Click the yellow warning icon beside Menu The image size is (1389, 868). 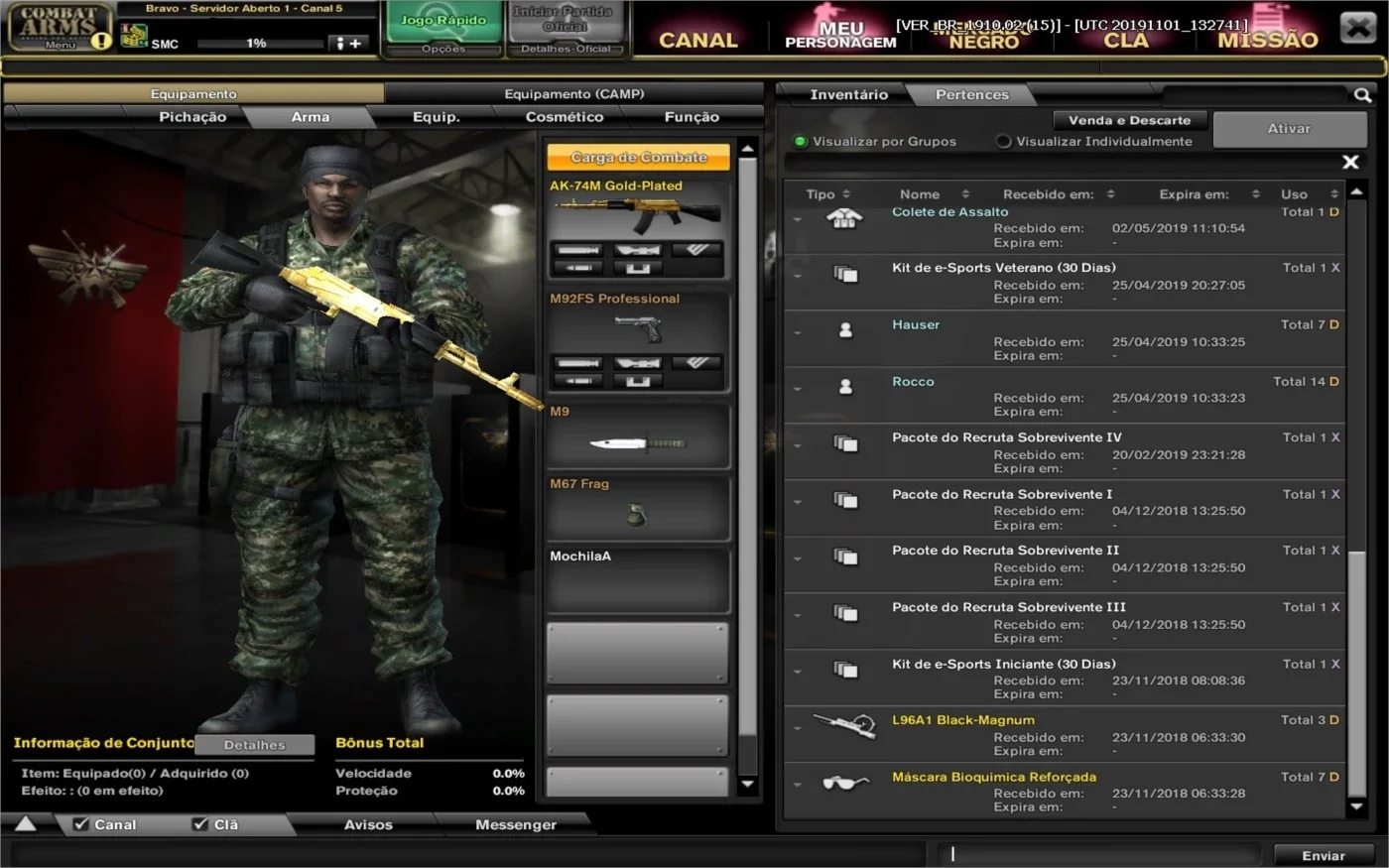101,41
